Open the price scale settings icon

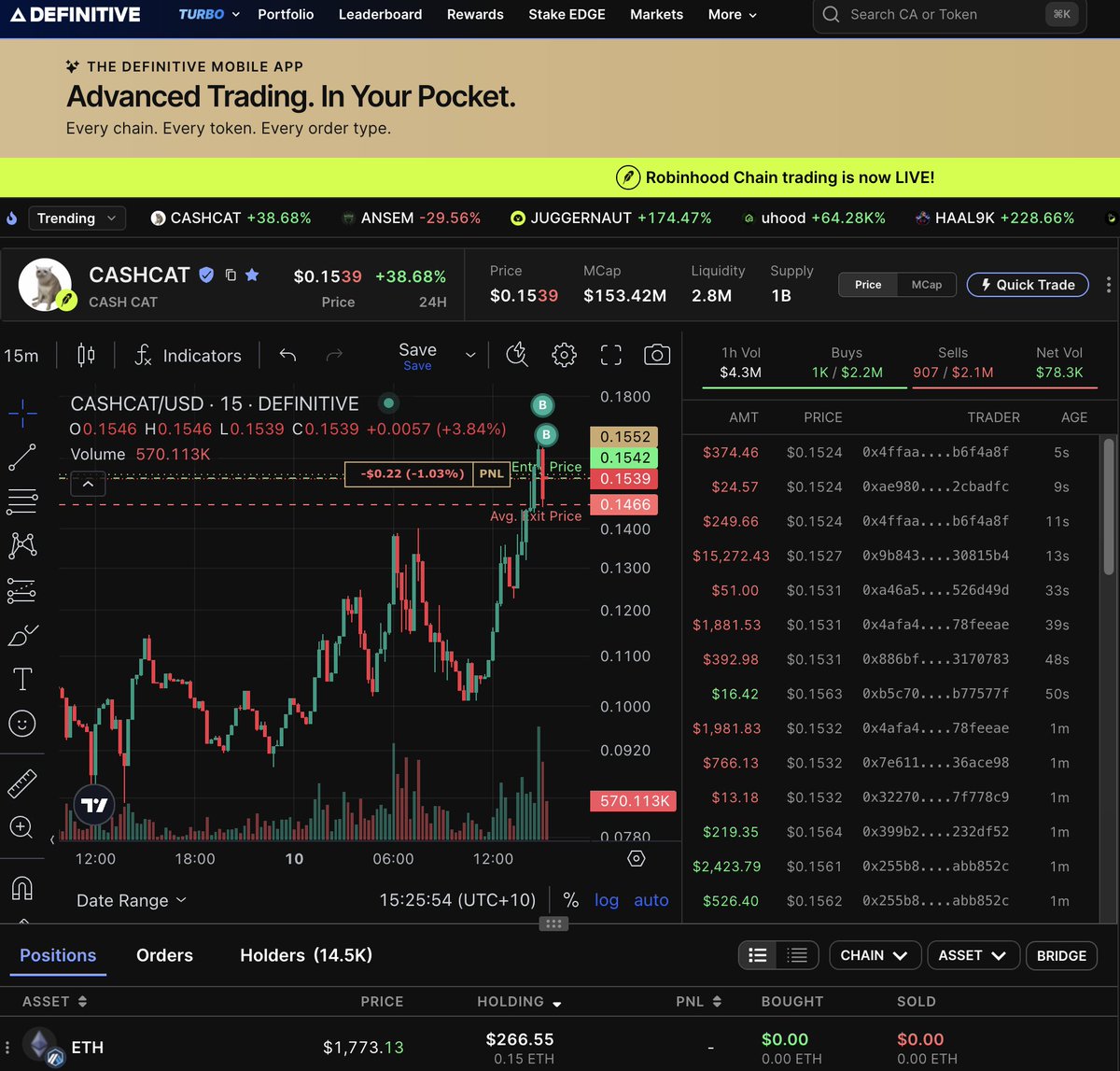click(x=637, y=858)
